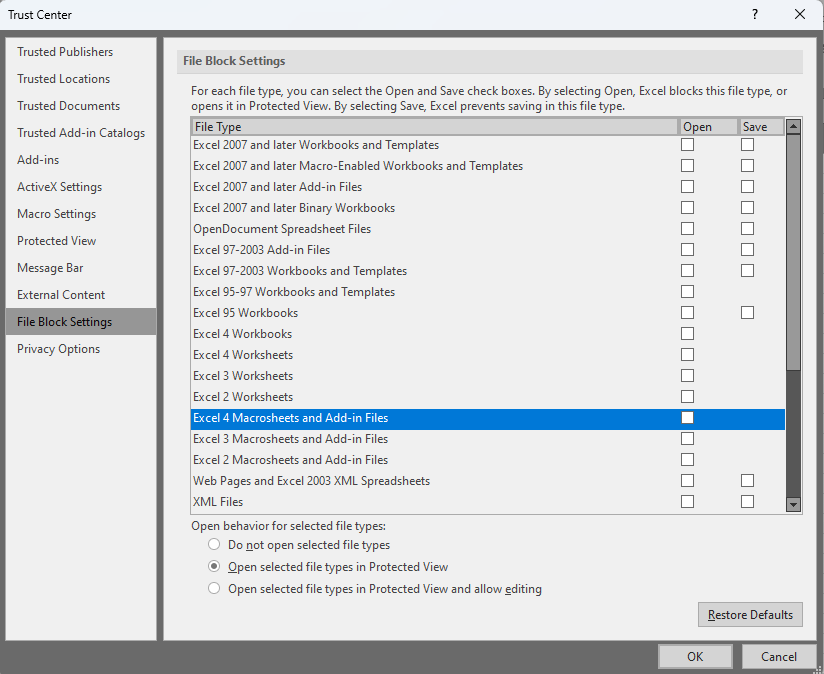This screenshot has width=824, height=674.
Task: Select the OpenDocument Spreadsheet Files row text
Action: click(x=282, y=229)
